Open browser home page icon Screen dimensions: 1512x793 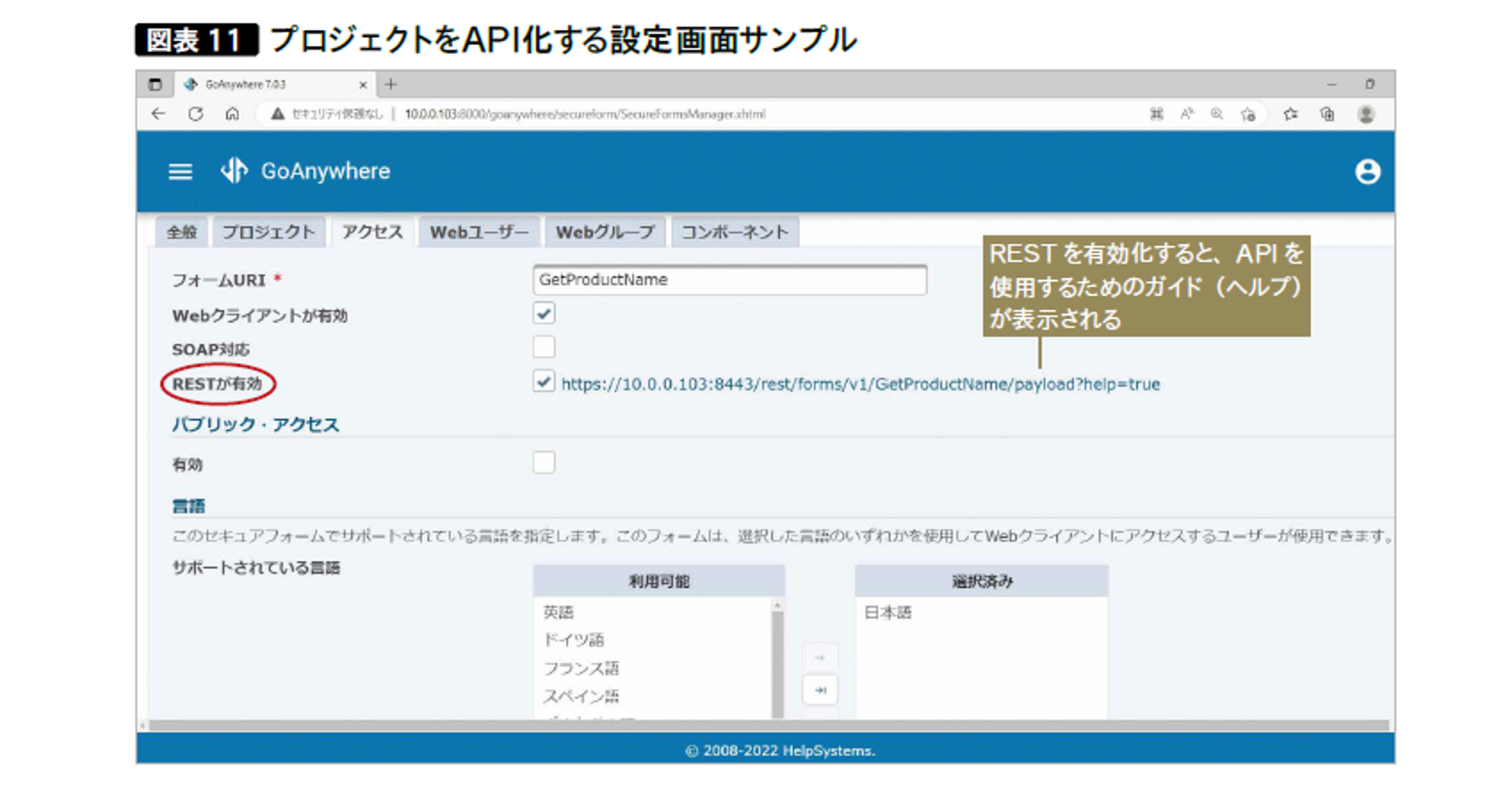(x=232, y=114)
